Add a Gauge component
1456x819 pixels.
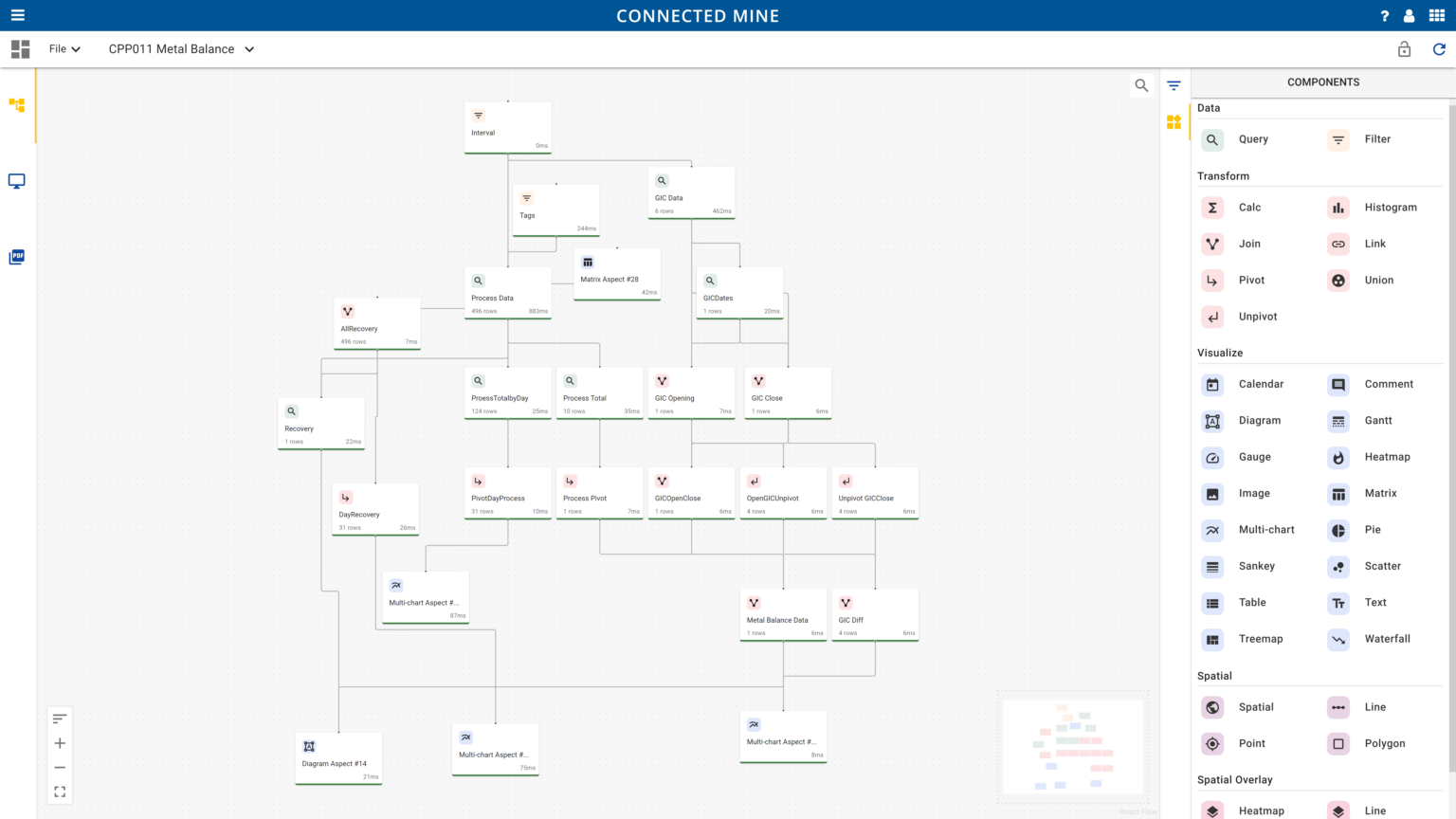[1254, 457]
